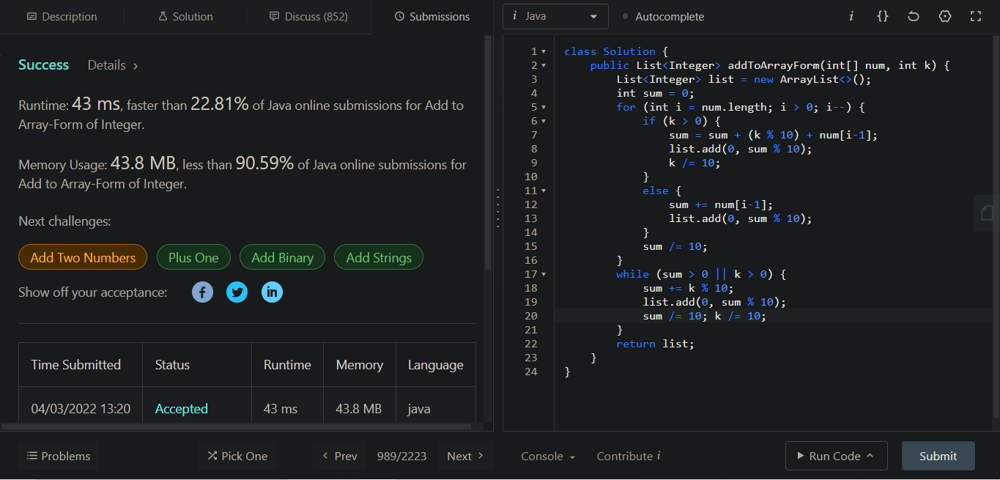Open Plus One challenge
This screenshot has height=480, width=1000.
[x=193, y=258]
